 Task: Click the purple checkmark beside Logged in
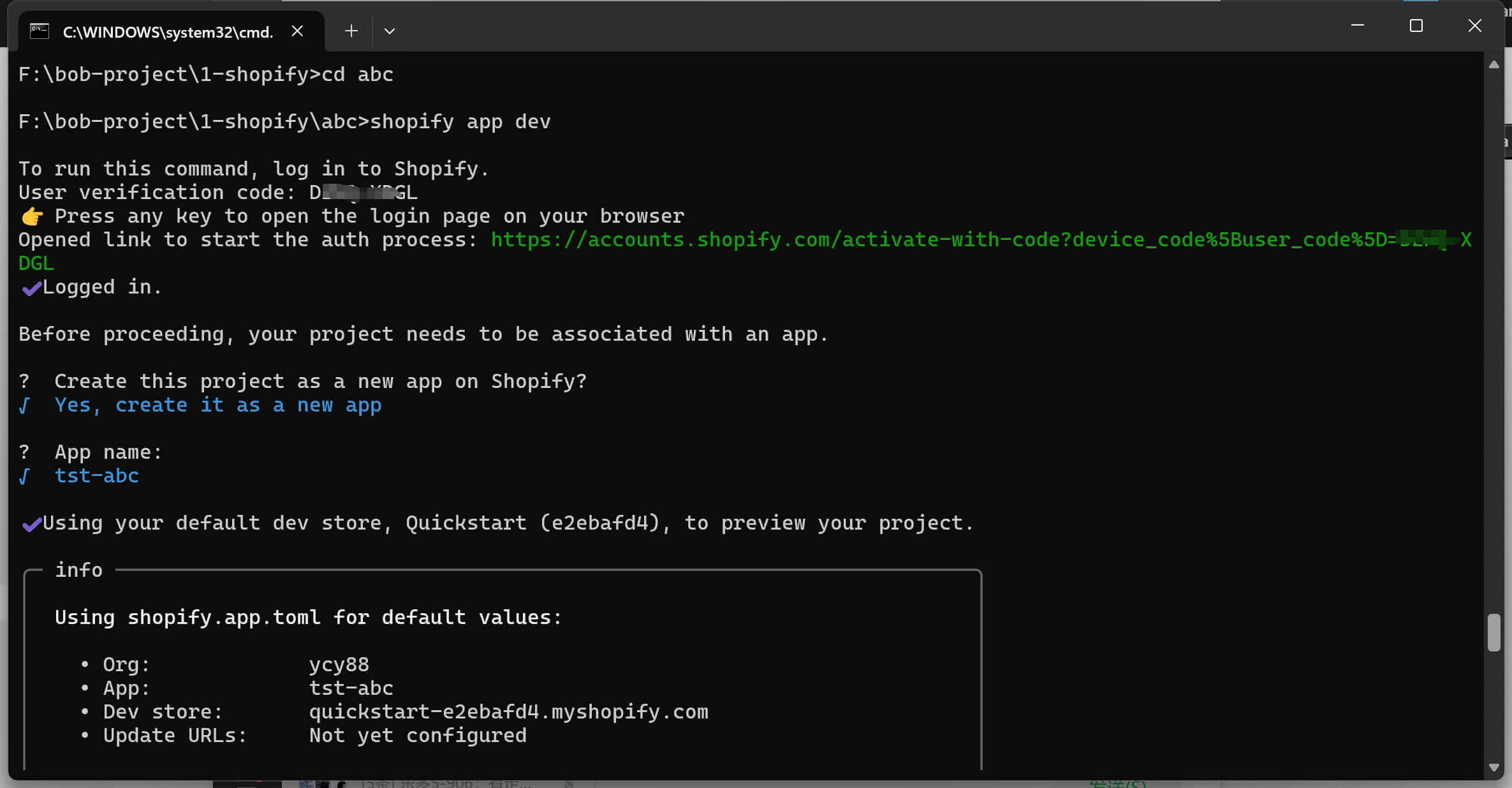(31, 288)
